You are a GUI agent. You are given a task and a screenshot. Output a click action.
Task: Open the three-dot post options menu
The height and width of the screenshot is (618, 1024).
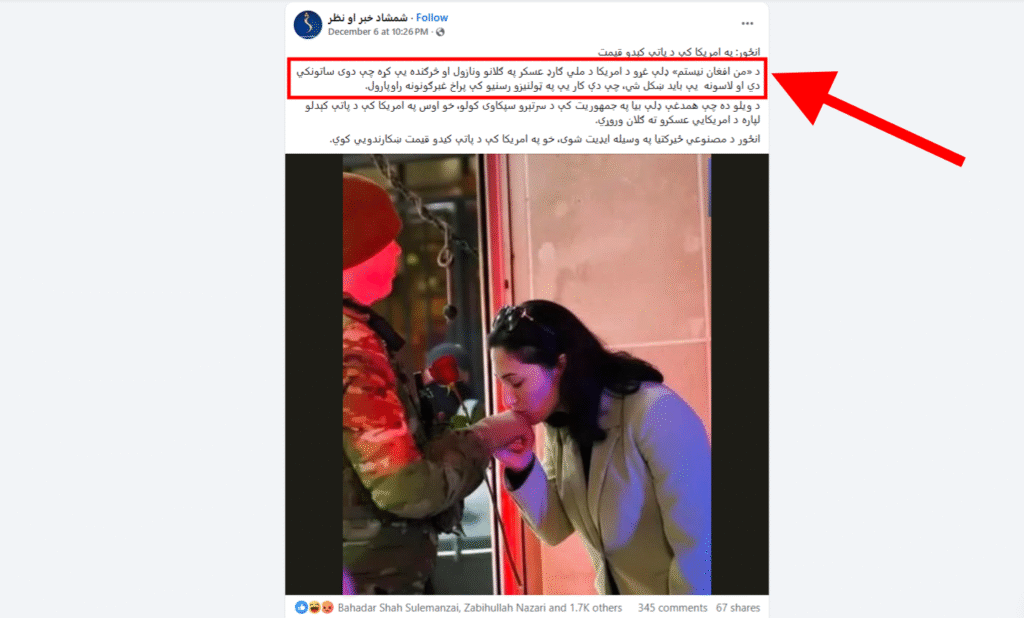tap(747, 24)
